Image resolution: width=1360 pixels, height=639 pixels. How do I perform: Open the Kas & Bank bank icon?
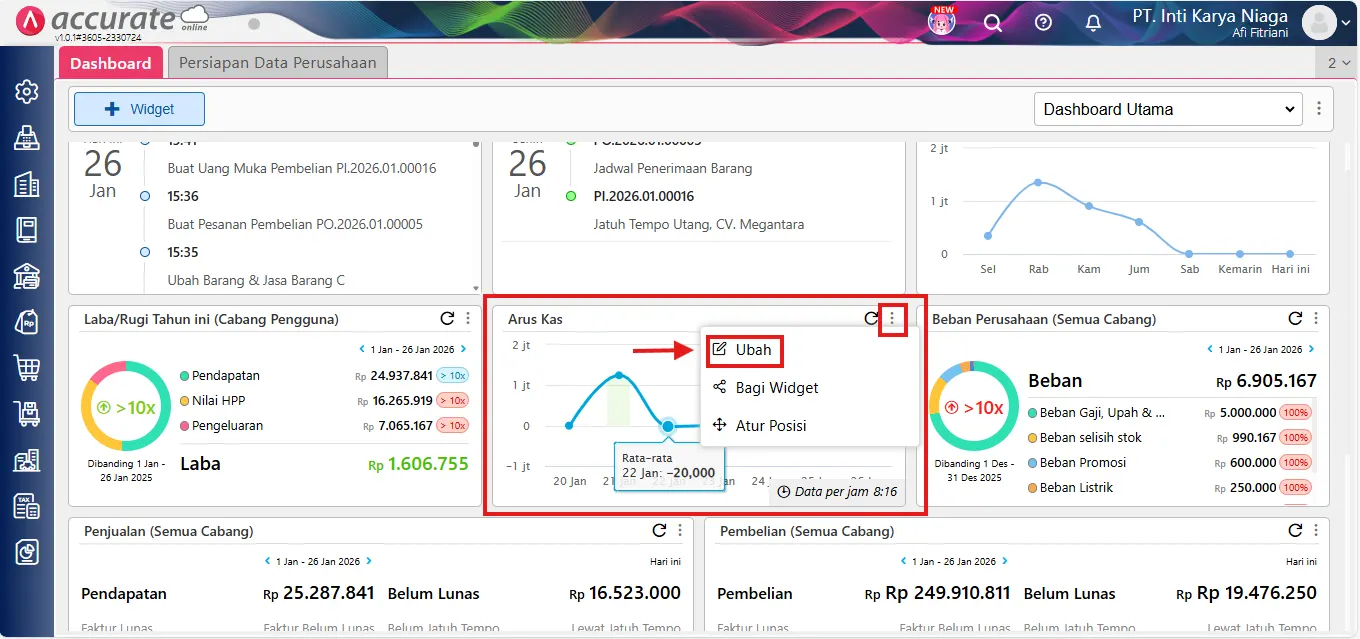point(27,276)
